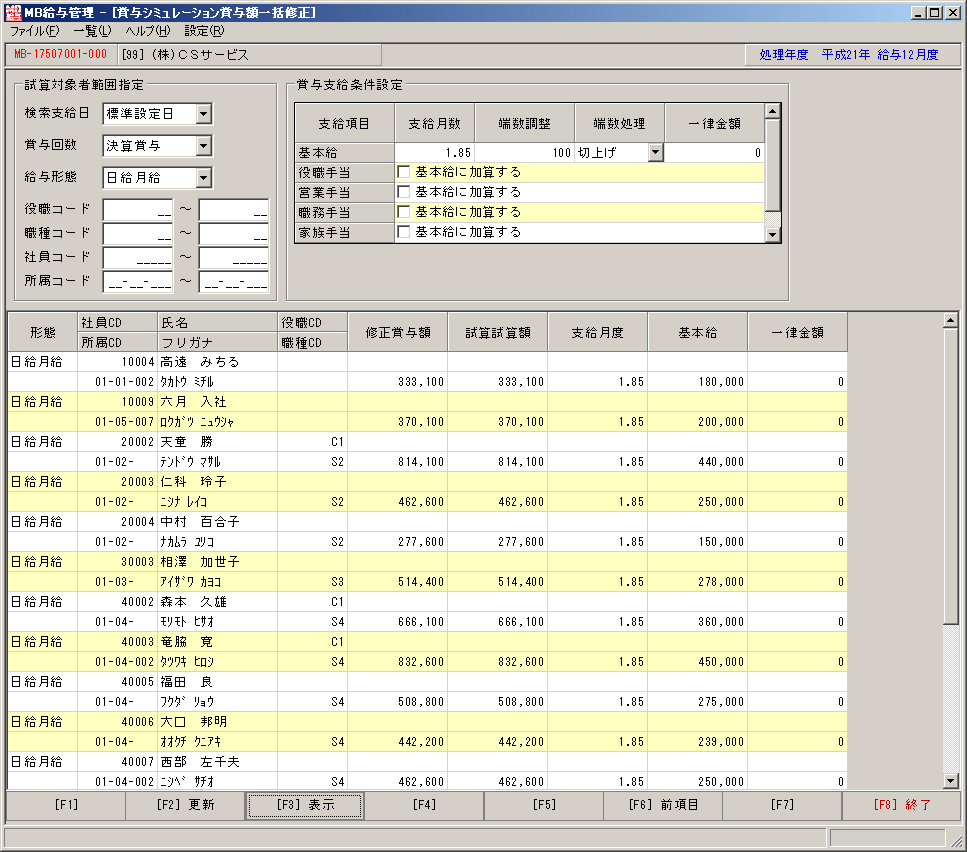
Task: Click 基本給 value 450,000
Action: 697,662
